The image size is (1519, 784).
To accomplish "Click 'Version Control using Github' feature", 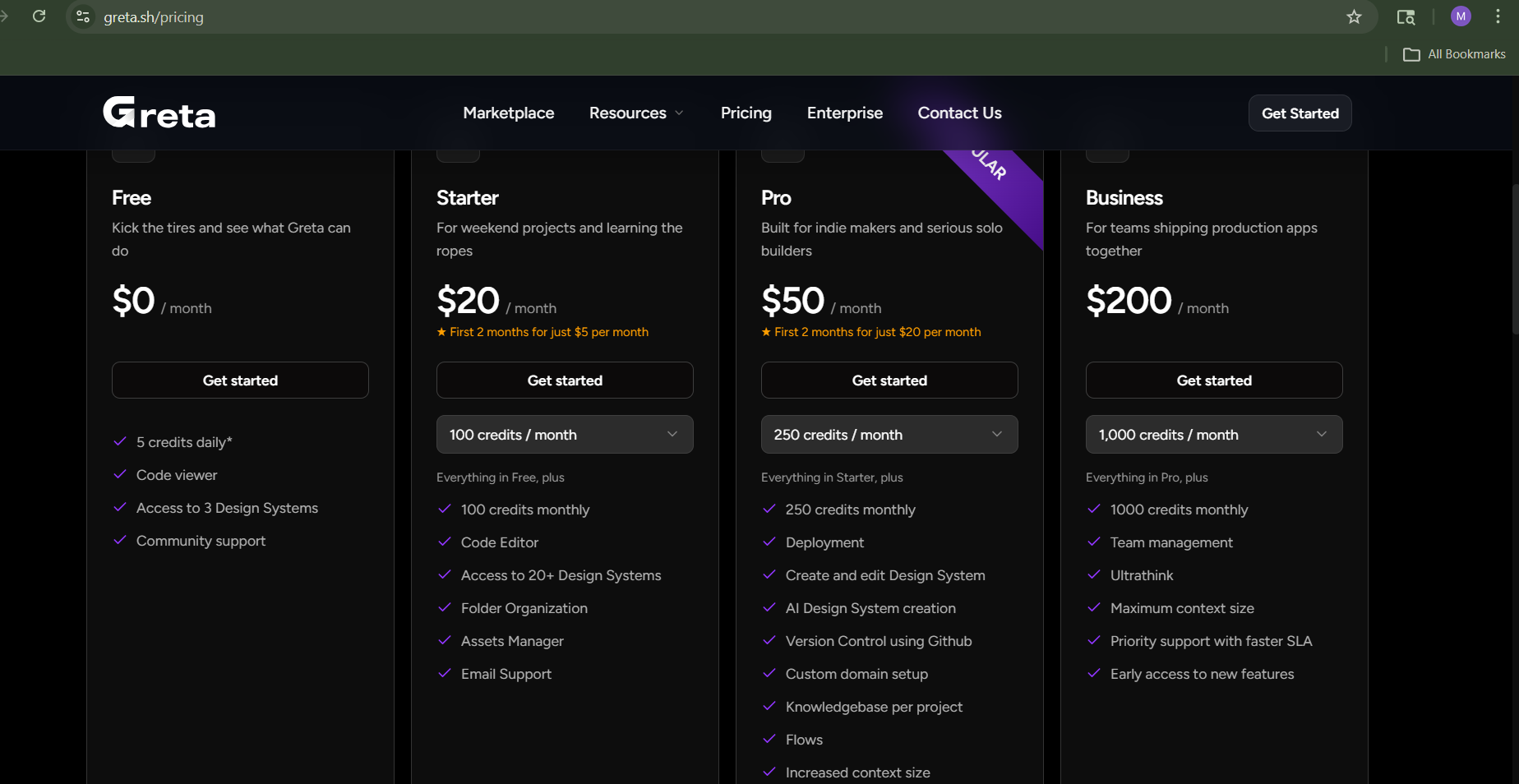I will click(x=879, y=641).
